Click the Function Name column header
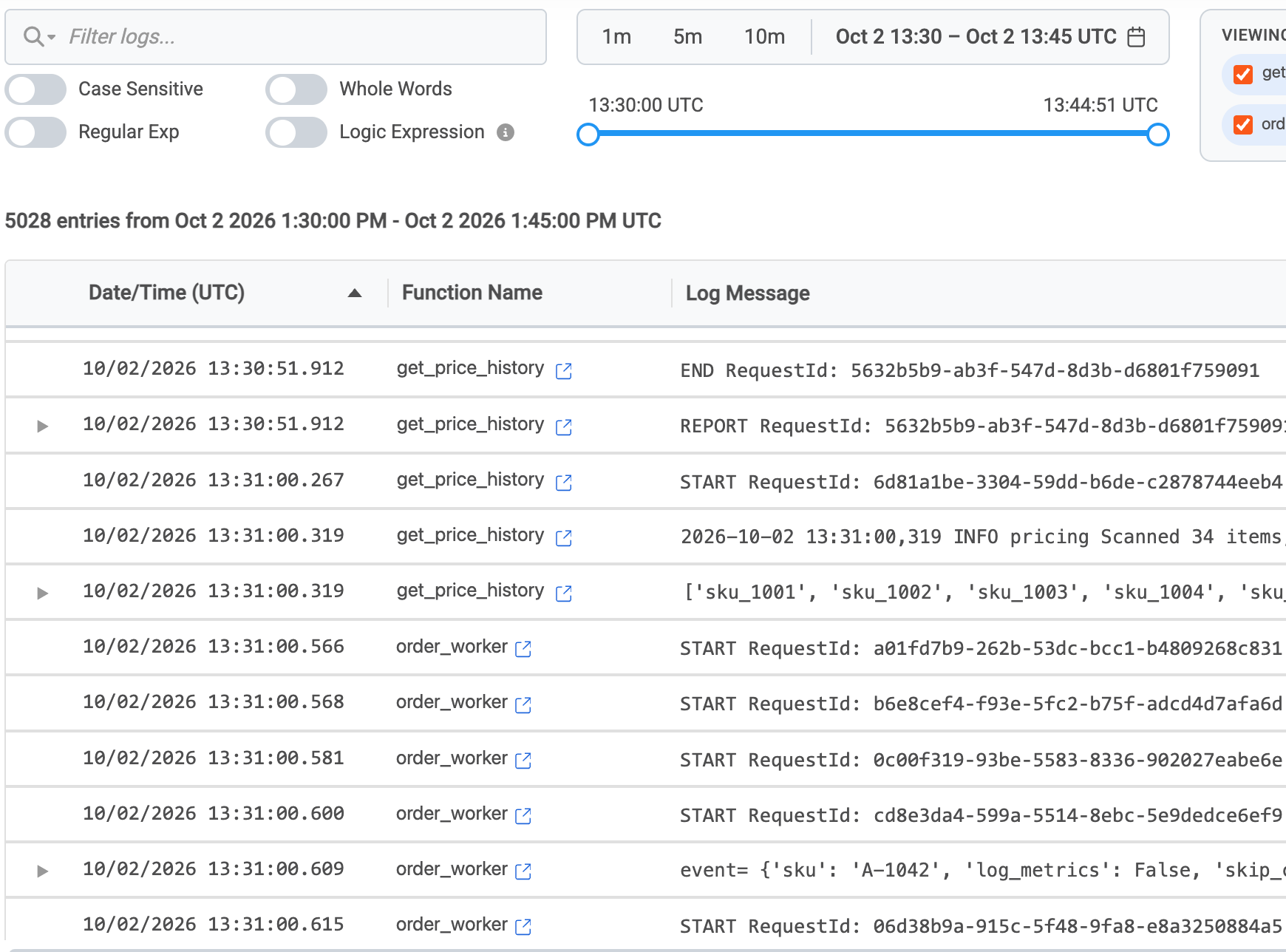 coord(472,293)
